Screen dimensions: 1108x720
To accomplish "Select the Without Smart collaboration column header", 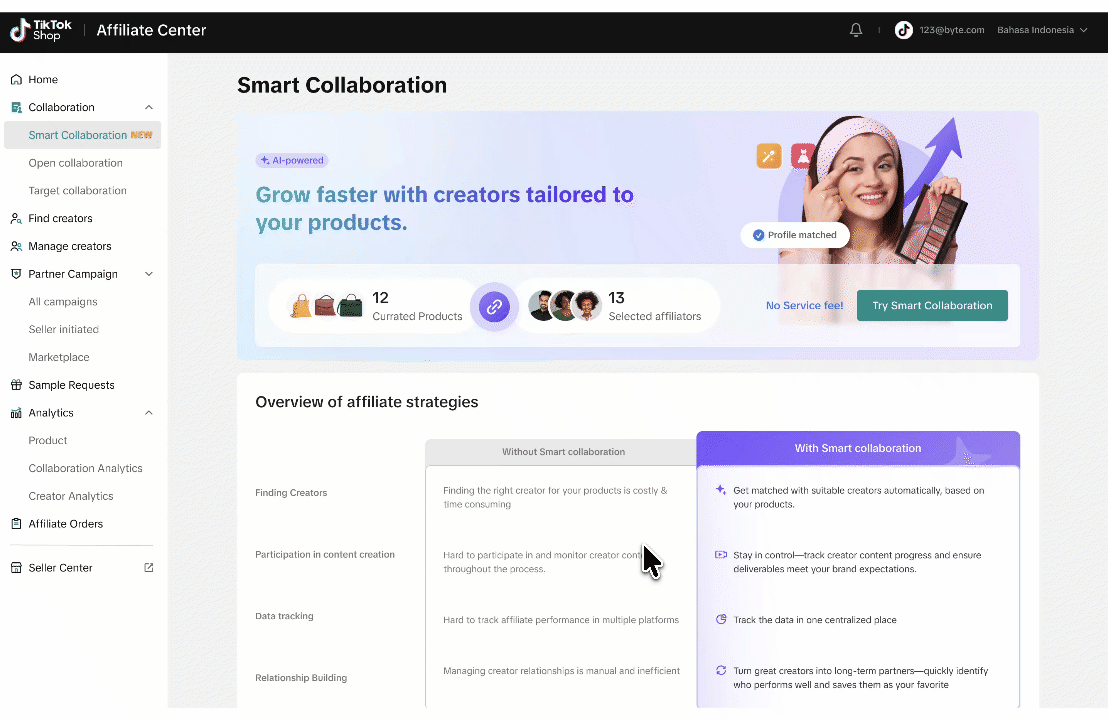I will coord(561,452).
